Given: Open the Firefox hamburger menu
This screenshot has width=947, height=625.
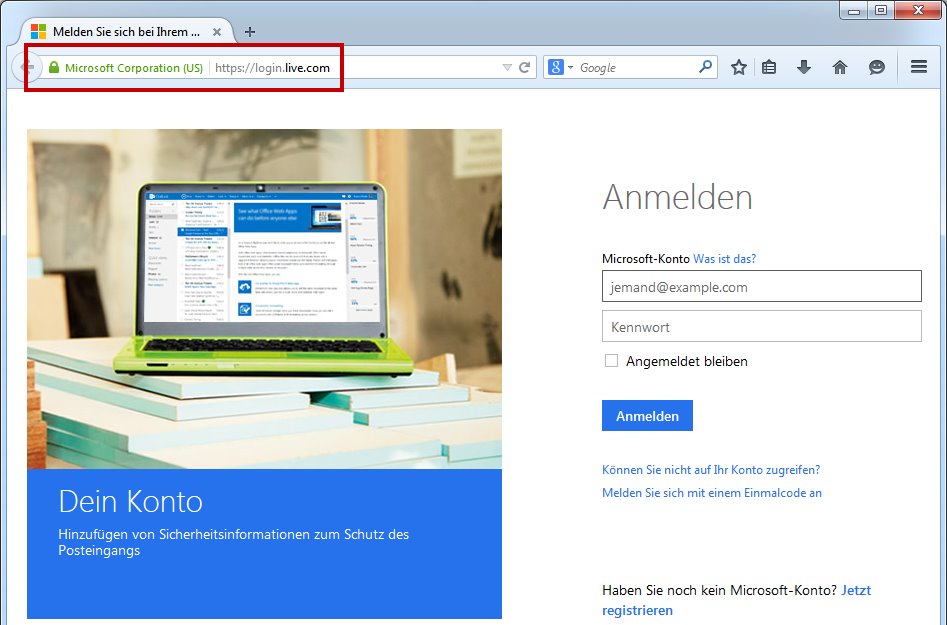Looking at the screenshot, I should [919, 68].
